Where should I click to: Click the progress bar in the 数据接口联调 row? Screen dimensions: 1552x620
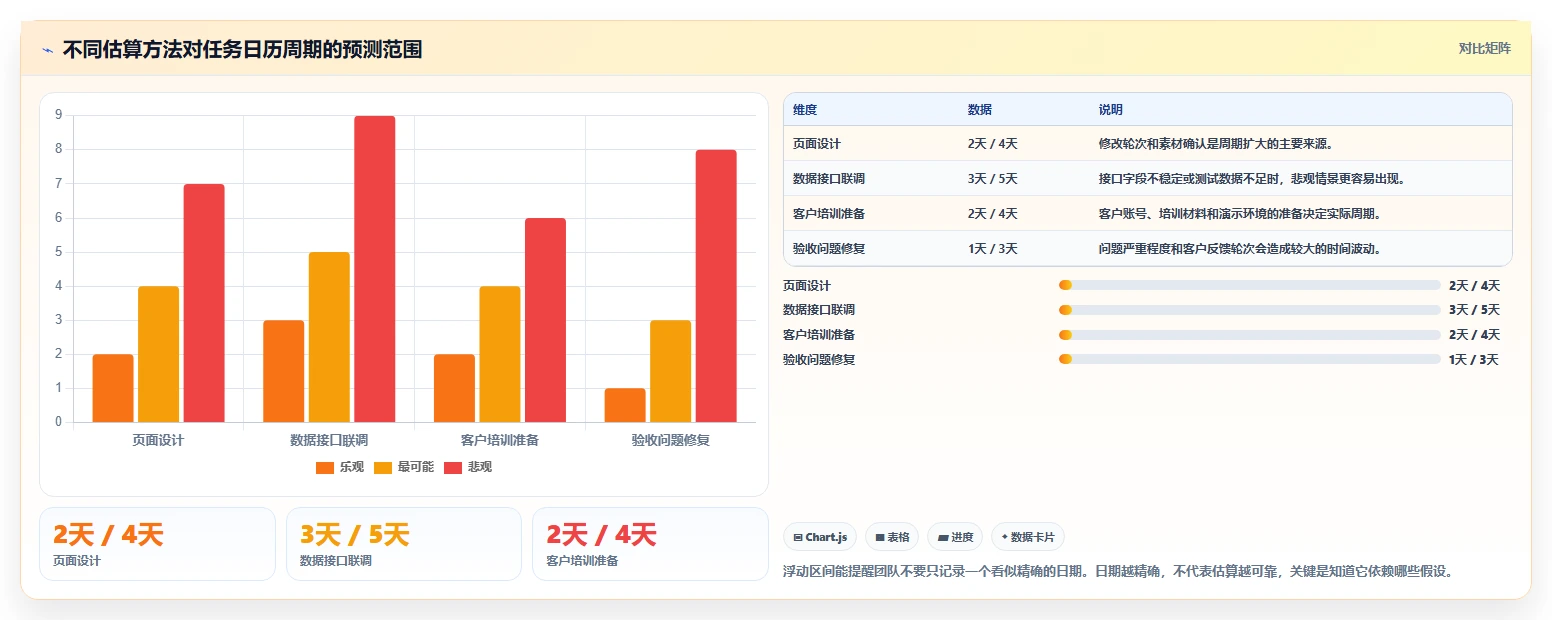click(x=1249, y=310)
